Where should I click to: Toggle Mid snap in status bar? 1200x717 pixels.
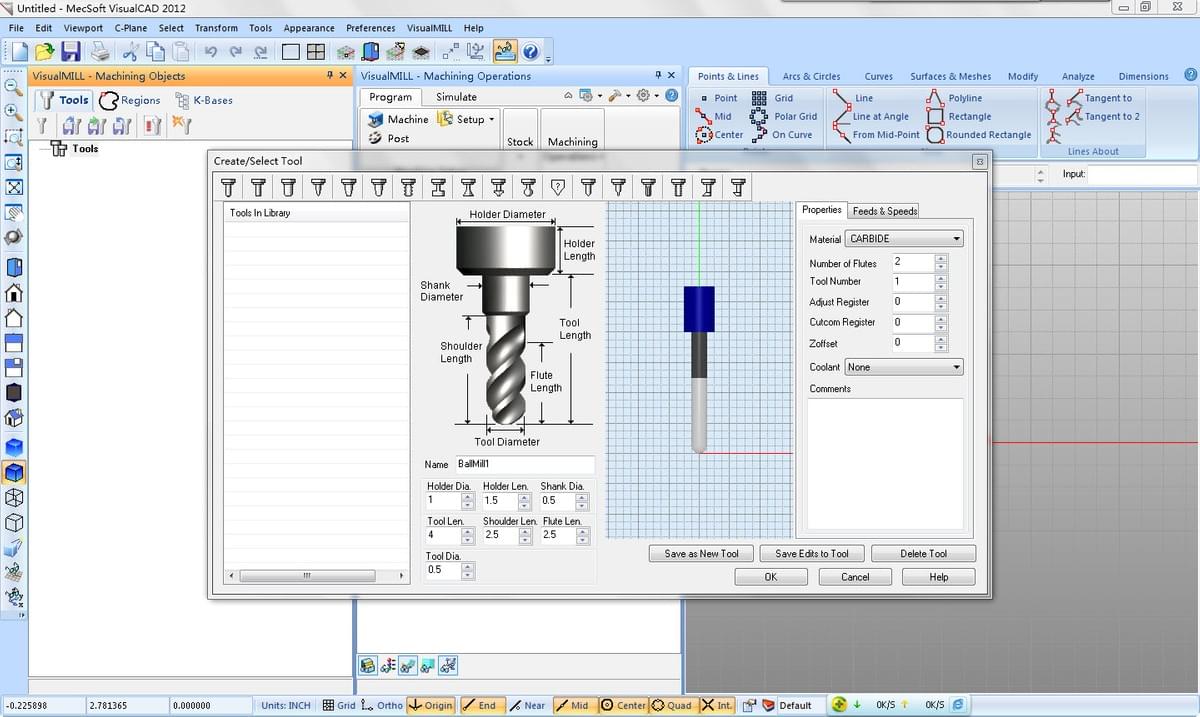[x=573, y=705]
